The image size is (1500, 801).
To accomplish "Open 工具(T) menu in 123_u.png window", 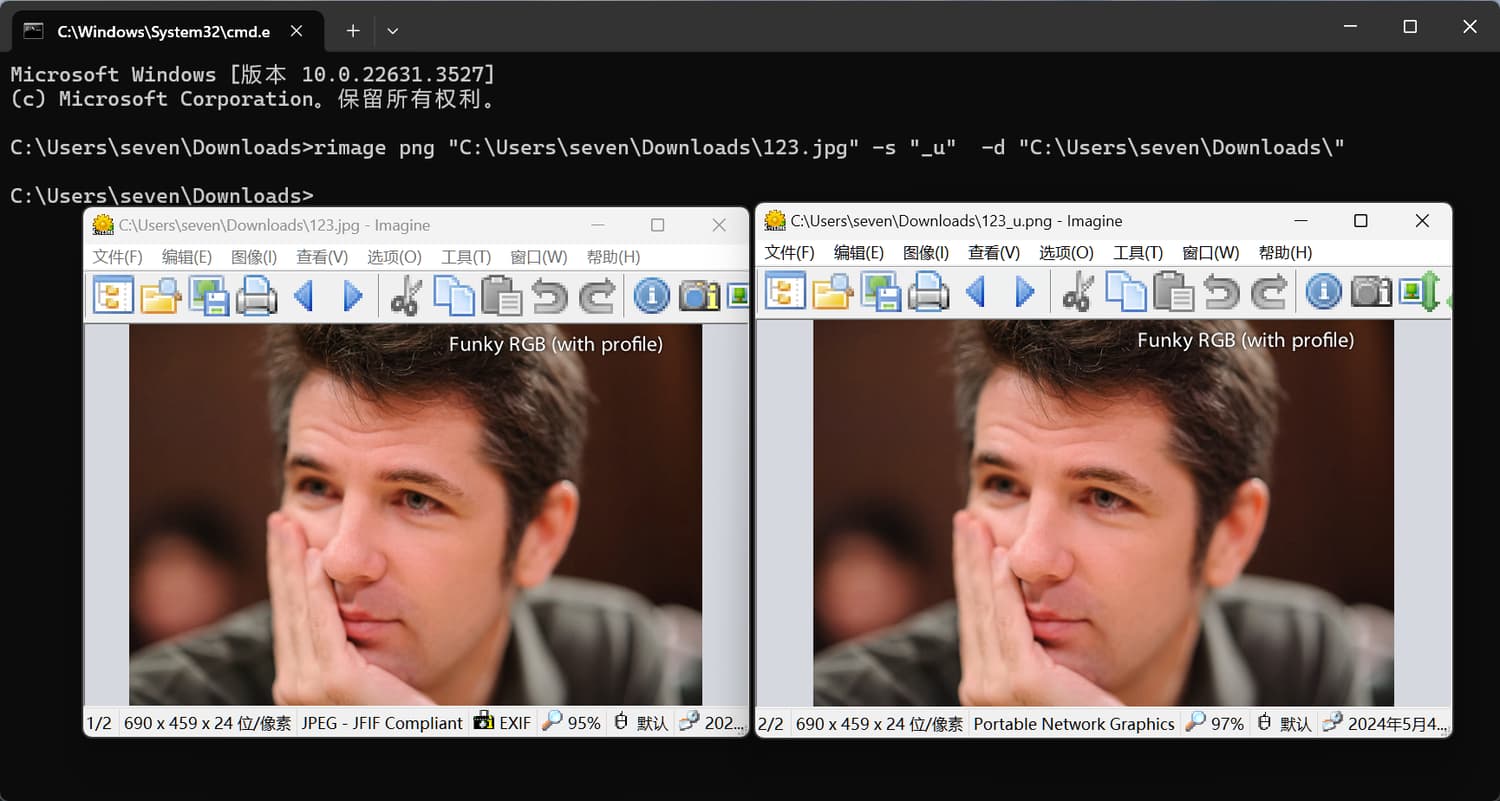I will (x=1138, y=253).
